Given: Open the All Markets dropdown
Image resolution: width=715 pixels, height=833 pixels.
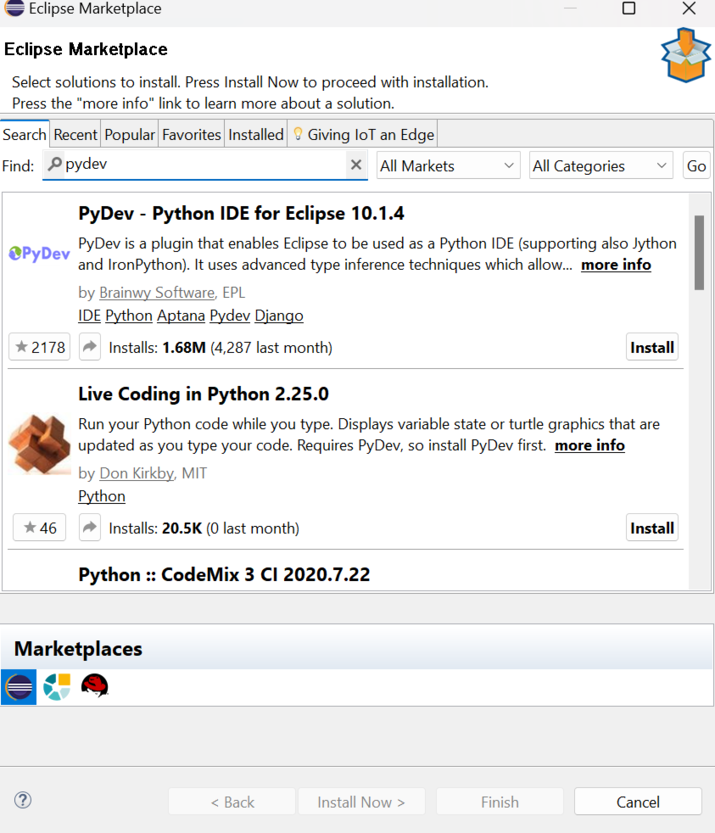Looking at the screenshot, I should click(x=448, y=166).
